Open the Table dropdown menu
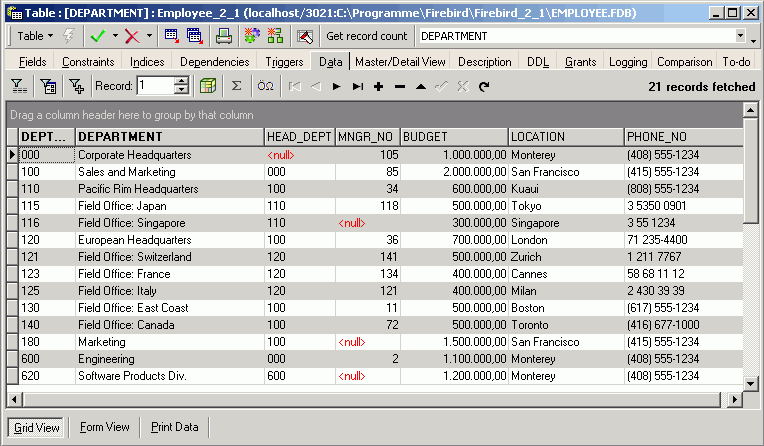Viewport: 764px width, 446px height. coord(36,36)
